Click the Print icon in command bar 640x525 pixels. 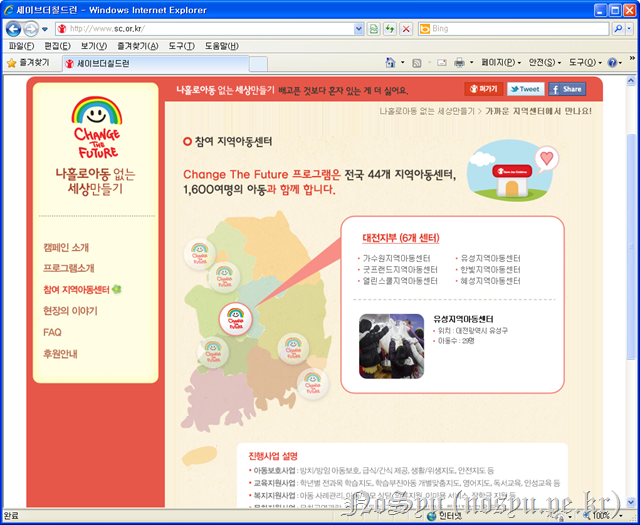459,62
